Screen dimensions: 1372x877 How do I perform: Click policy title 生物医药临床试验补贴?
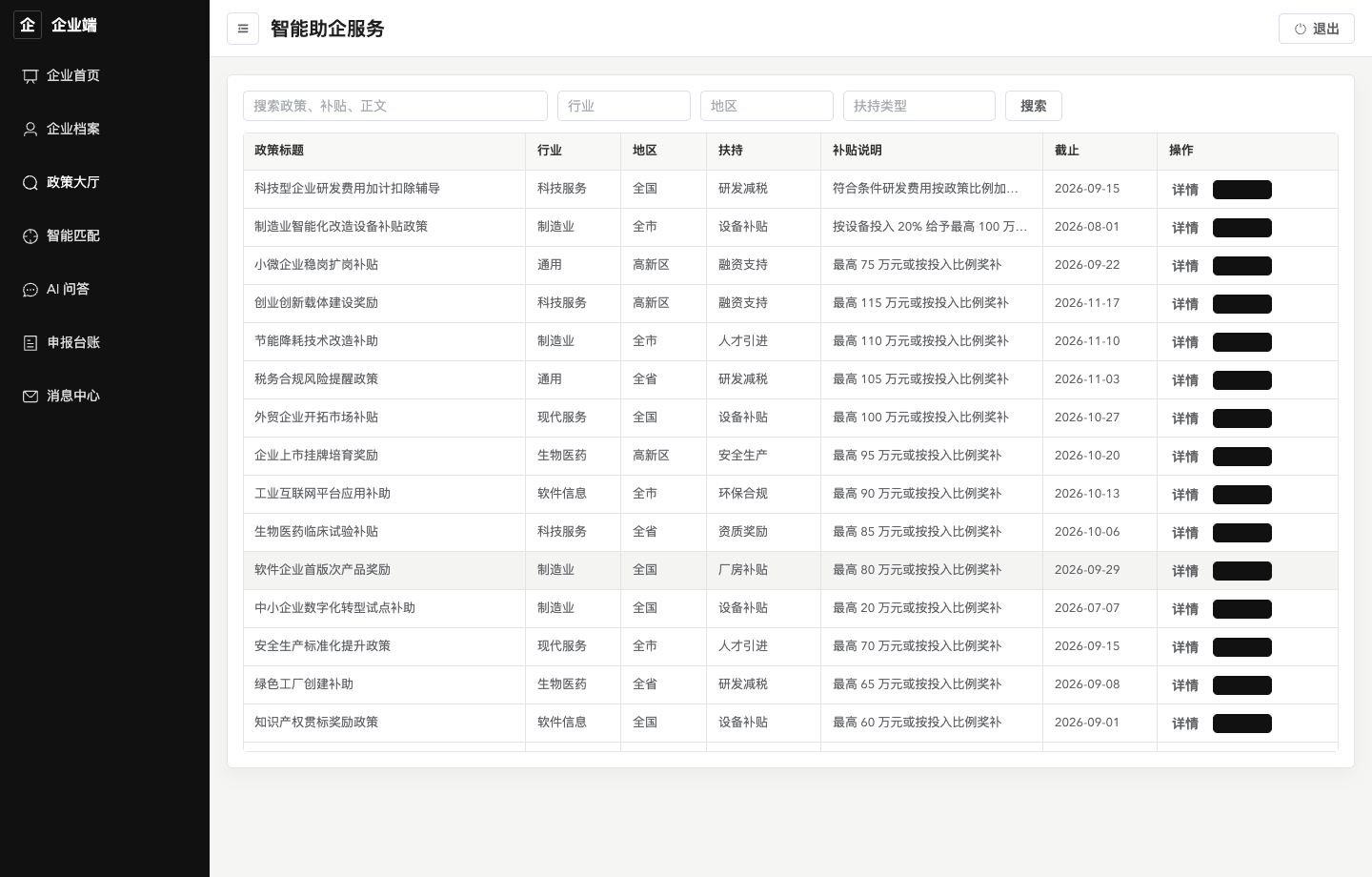pyautogui.click(x=316, y=532)
